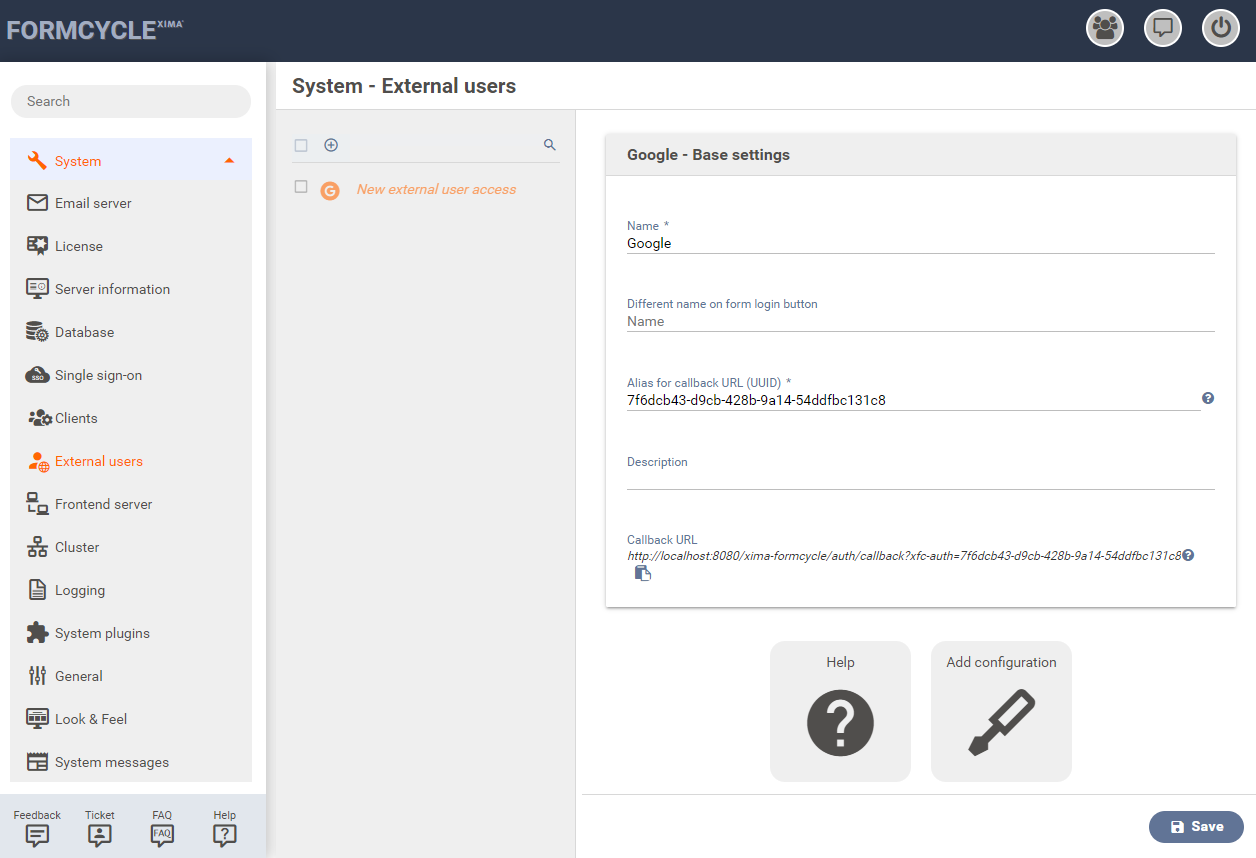The height and width of the screenshot is (858, 1256).
Task: Open the Ticket icon in the bottom bar
Action: point(100,834)
